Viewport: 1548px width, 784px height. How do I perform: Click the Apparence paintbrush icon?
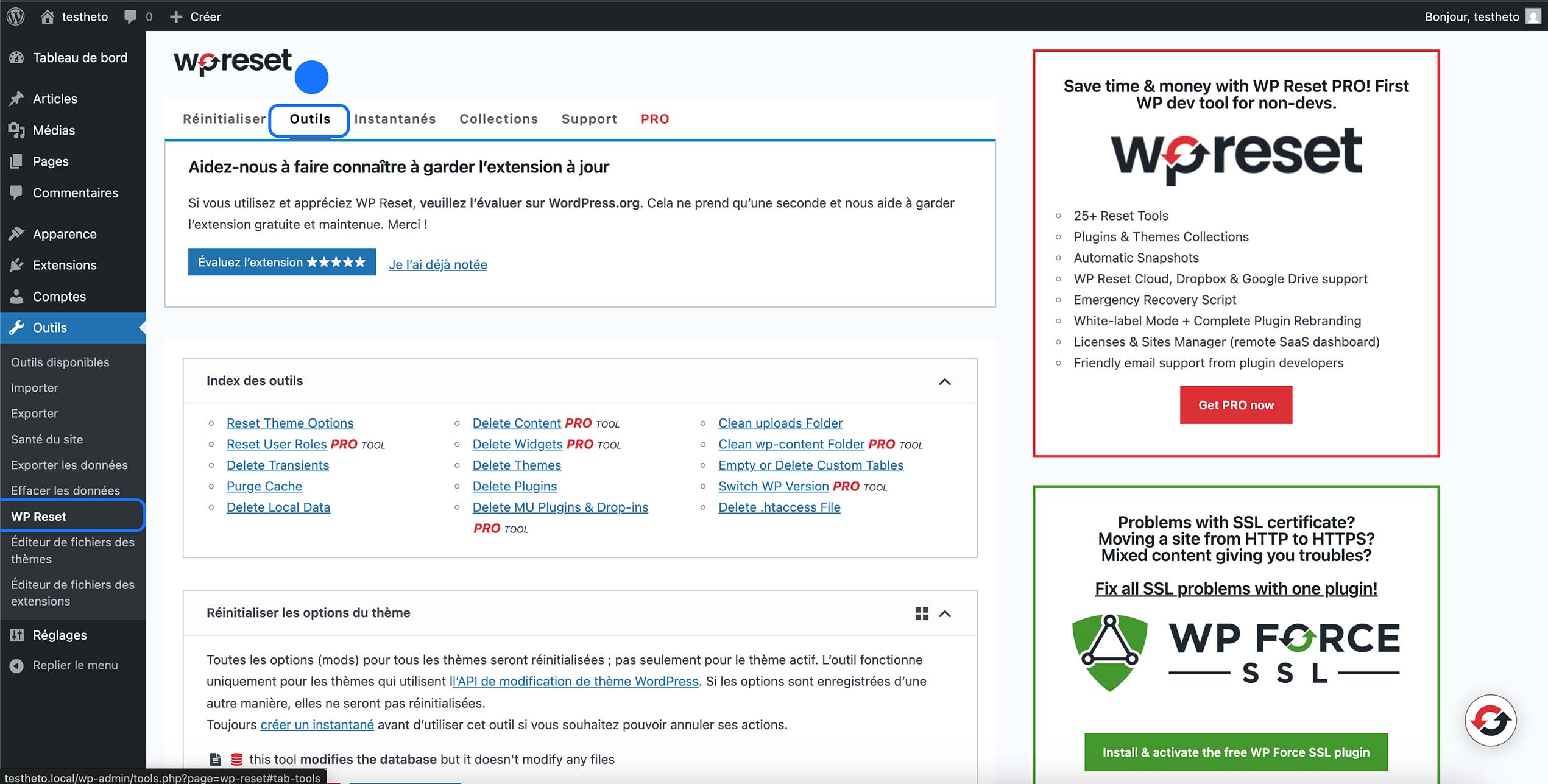pos(16,233)
